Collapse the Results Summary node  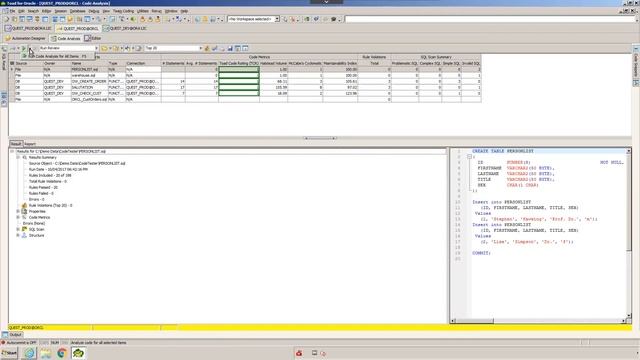click(18, 157)
